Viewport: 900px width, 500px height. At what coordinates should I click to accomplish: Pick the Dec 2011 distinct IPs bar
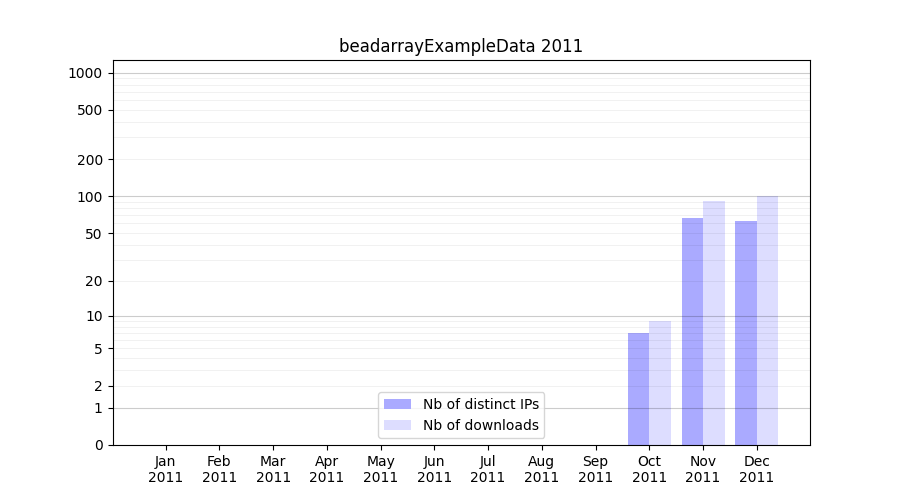[x=746, y=333]
